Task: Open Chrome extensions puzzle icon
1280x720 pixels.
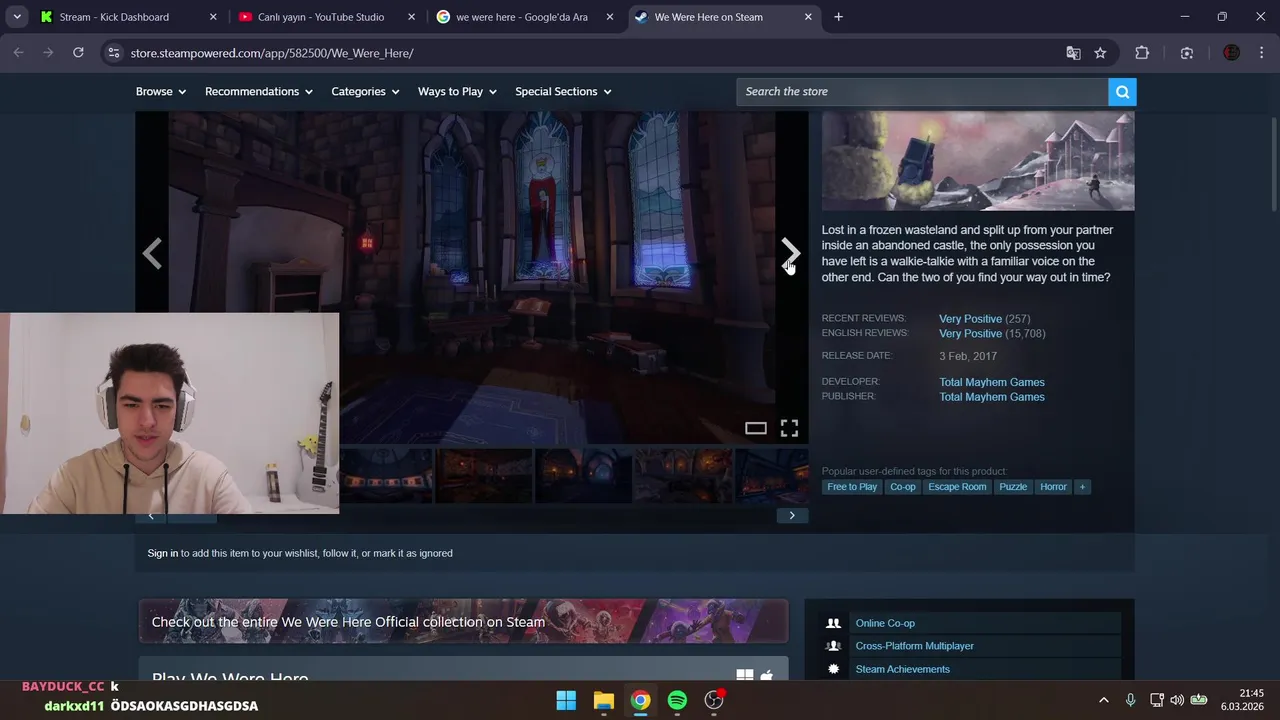Action: pyautogui.click(x=1142, y=53)
